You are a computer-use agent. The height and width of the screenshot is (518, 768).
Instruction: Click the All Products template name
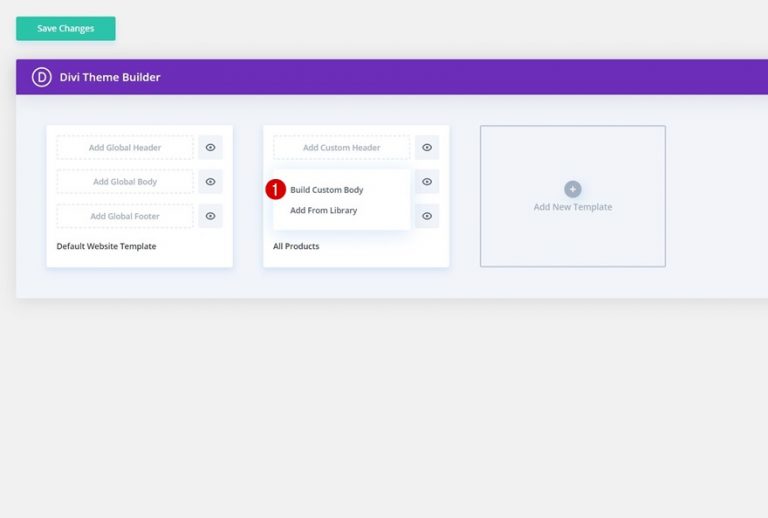(296, 246)
